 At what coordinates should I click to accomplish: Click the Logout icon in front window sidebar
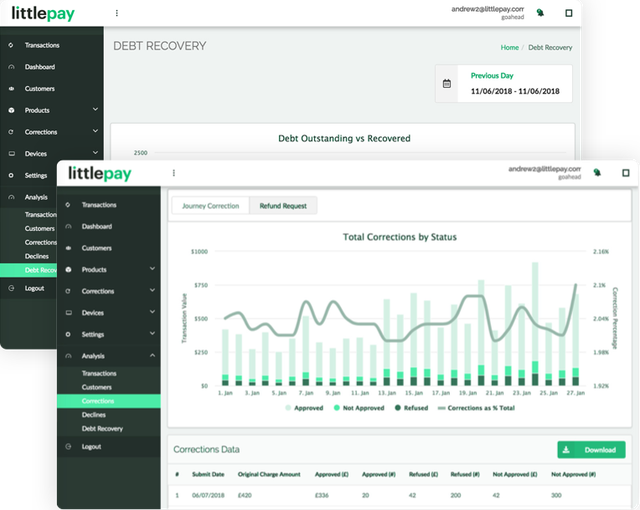click(68, 447)
